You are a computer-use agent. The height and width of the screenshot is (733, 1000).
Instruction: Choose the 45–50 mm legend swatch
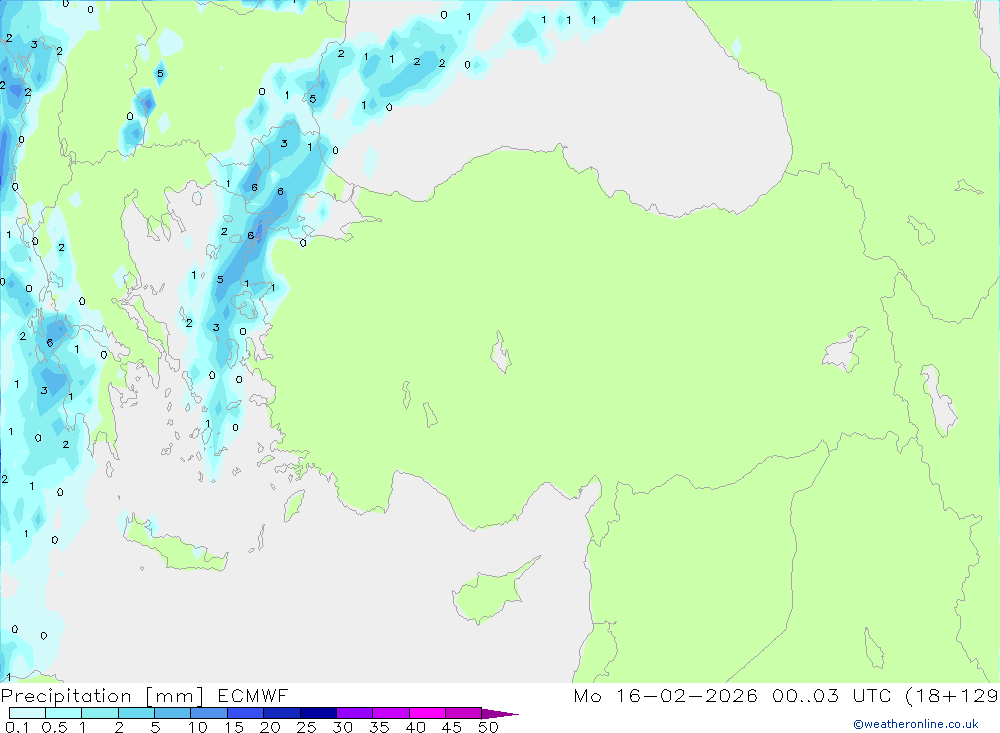464,713
